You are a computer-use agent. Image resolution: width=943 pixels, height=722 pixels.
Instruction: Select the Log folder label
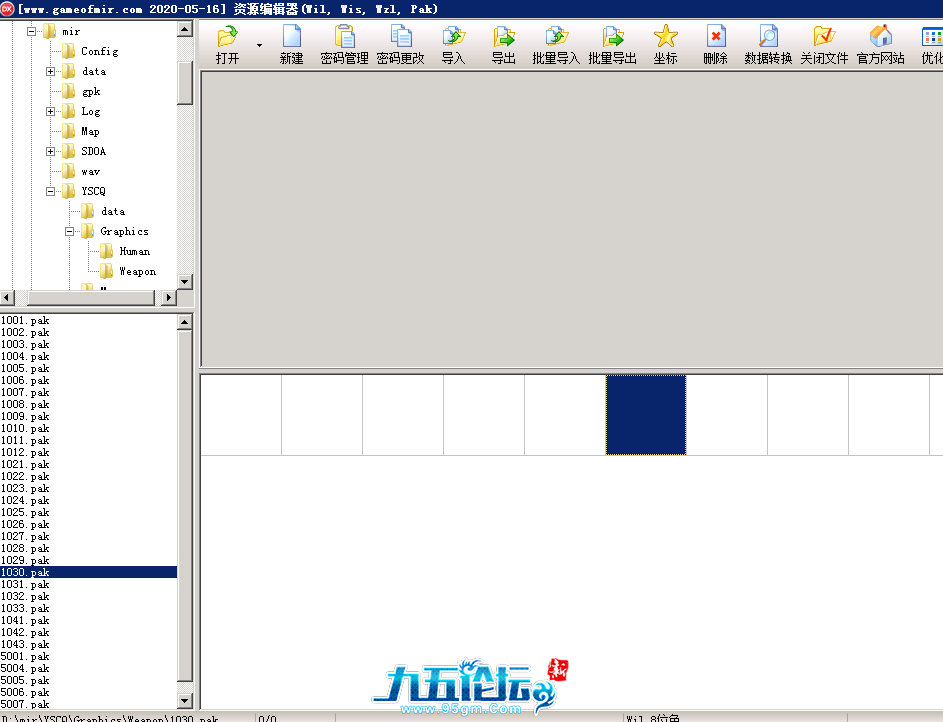tap(91, 111)
